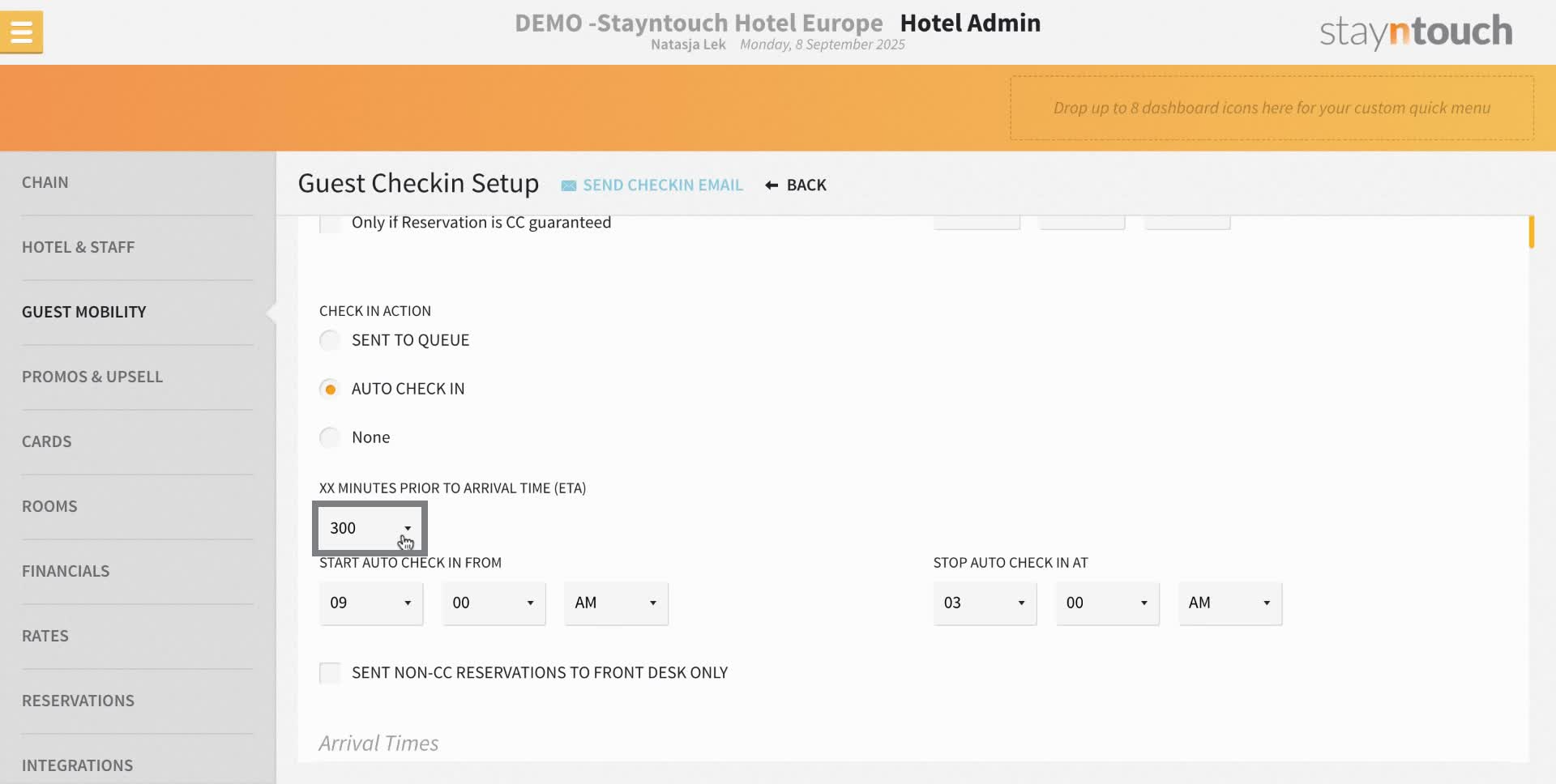This screenshot has height=784, width=1556.
Task: Click the email envelope icon beside Send Checkin Email
Action: pos(568,185)
